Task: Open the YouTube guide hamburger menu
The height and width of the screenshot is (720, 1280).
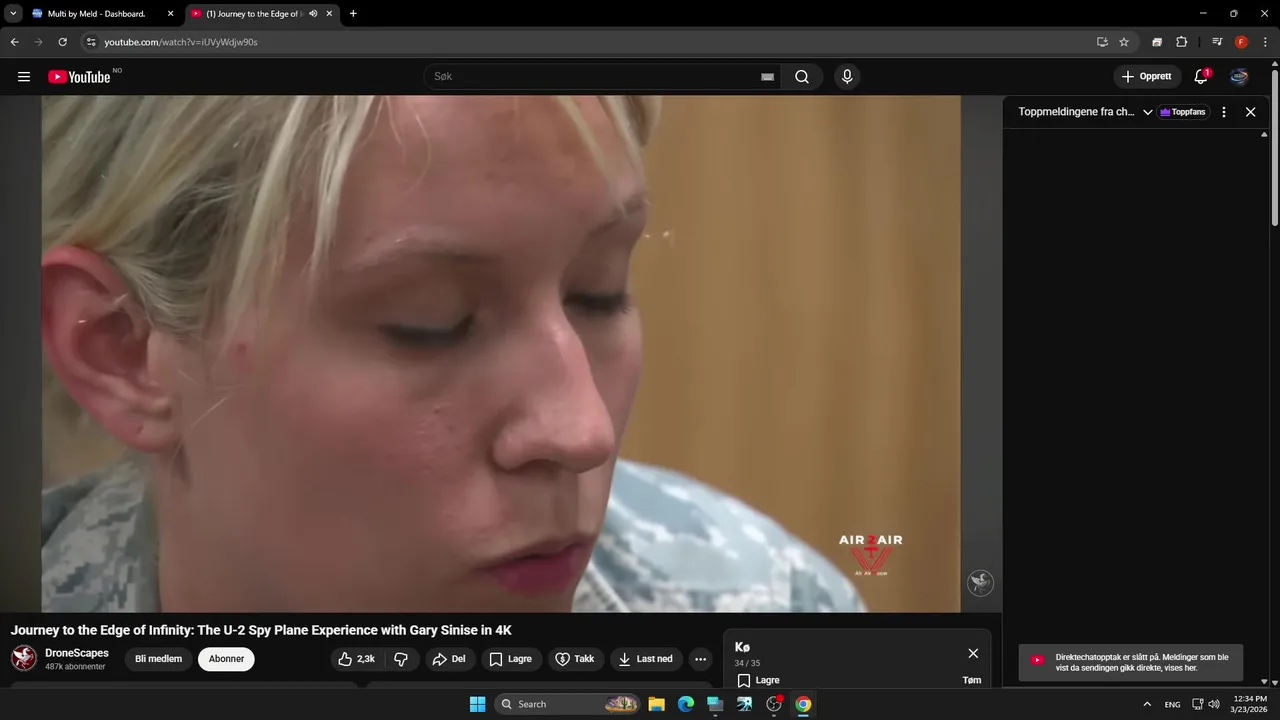Action: pos(24,77)
